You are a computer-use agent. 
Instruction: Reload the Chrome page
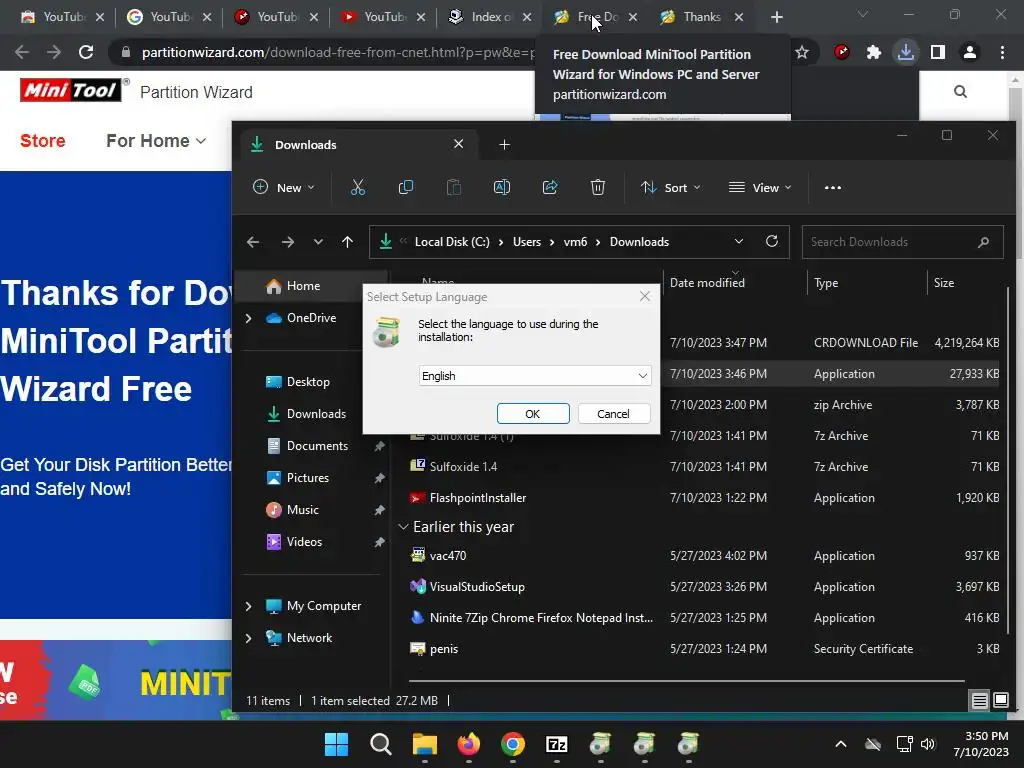pos(86,52)
